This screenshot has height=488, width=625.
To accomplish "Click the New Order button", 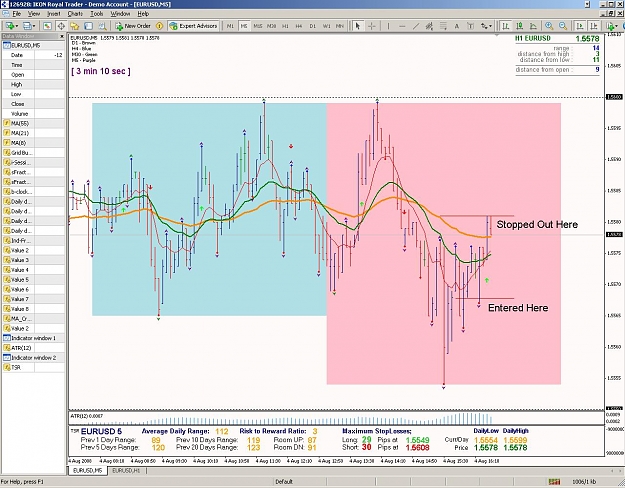I will click(x=133, y=26).
